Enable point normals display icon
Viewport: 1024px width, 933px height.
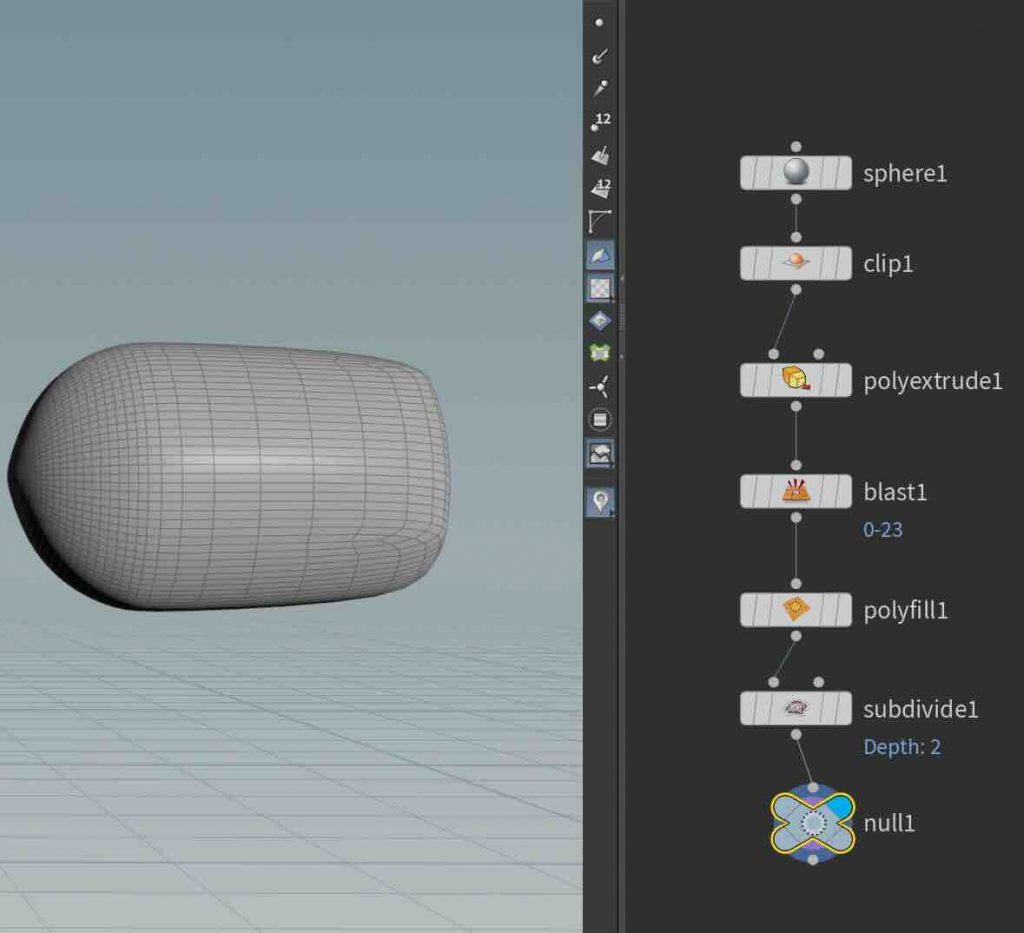tap(599, 55)
